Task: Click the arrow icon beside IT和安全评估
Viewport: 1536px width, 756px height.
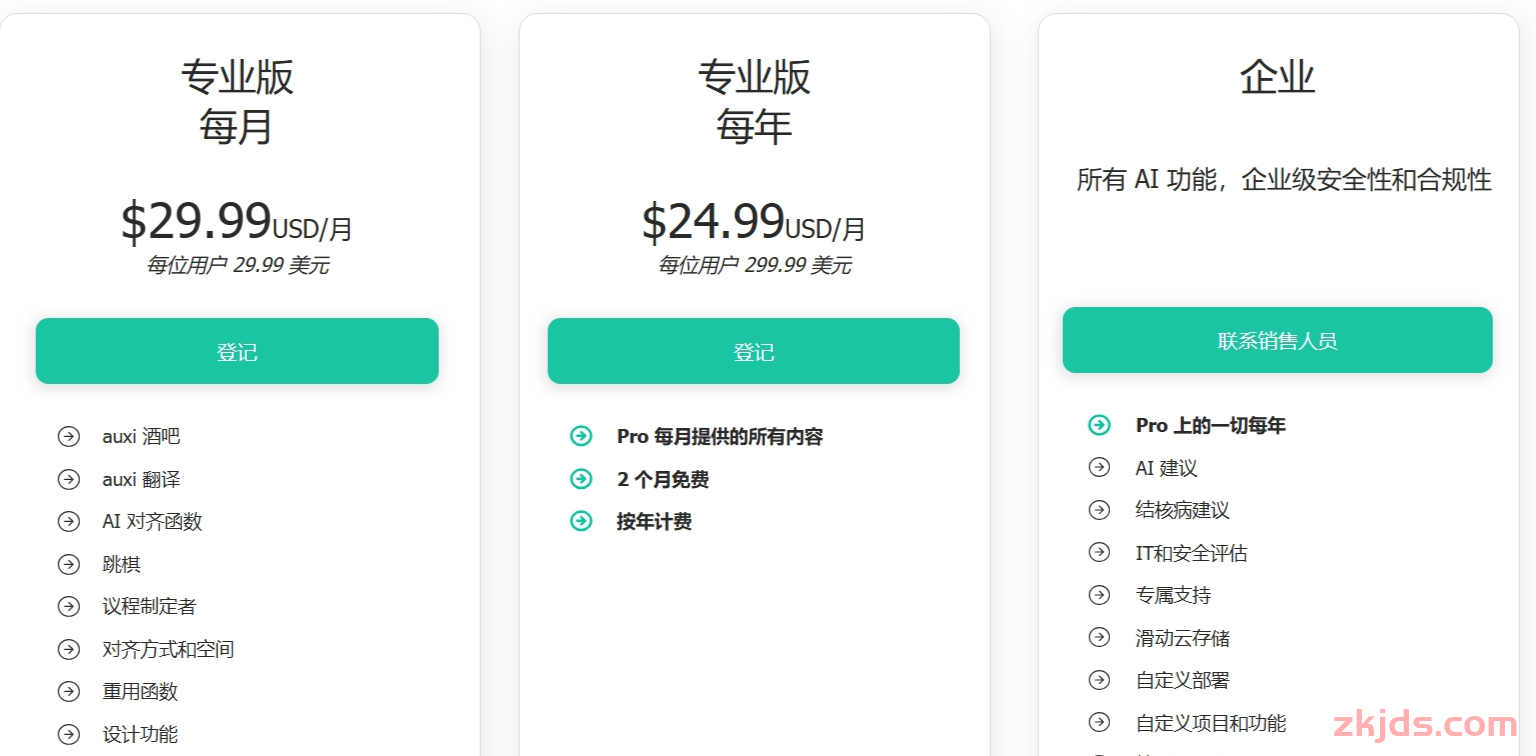Action: click(x=1099, y=552)
